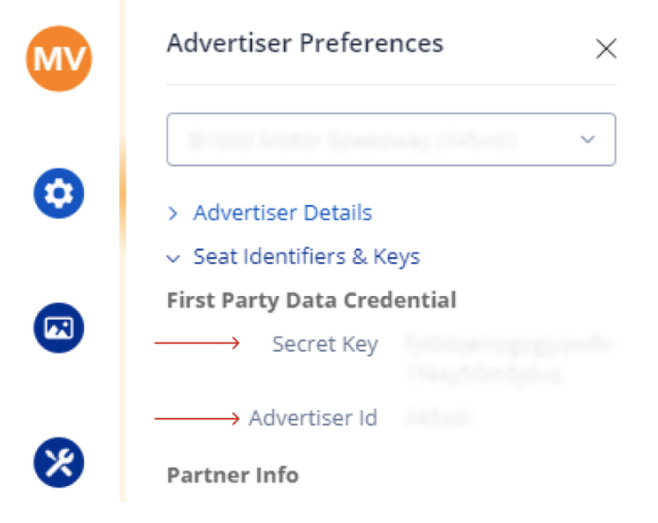Open the Advertiser Details link text
The height and width of the screenshot is (523, 658).
click(282, 213)
